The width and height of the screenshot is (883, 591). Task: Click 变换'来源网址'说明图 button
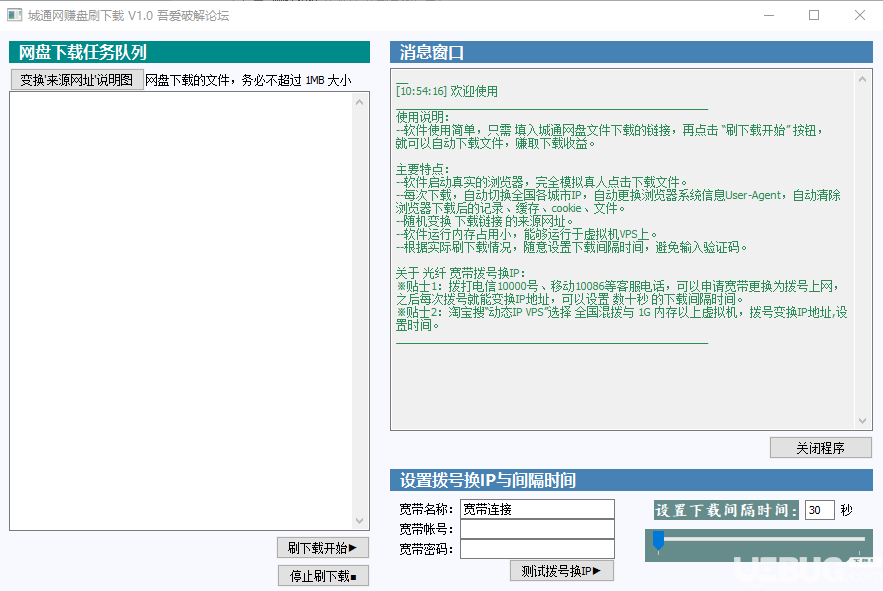[77, 80]
